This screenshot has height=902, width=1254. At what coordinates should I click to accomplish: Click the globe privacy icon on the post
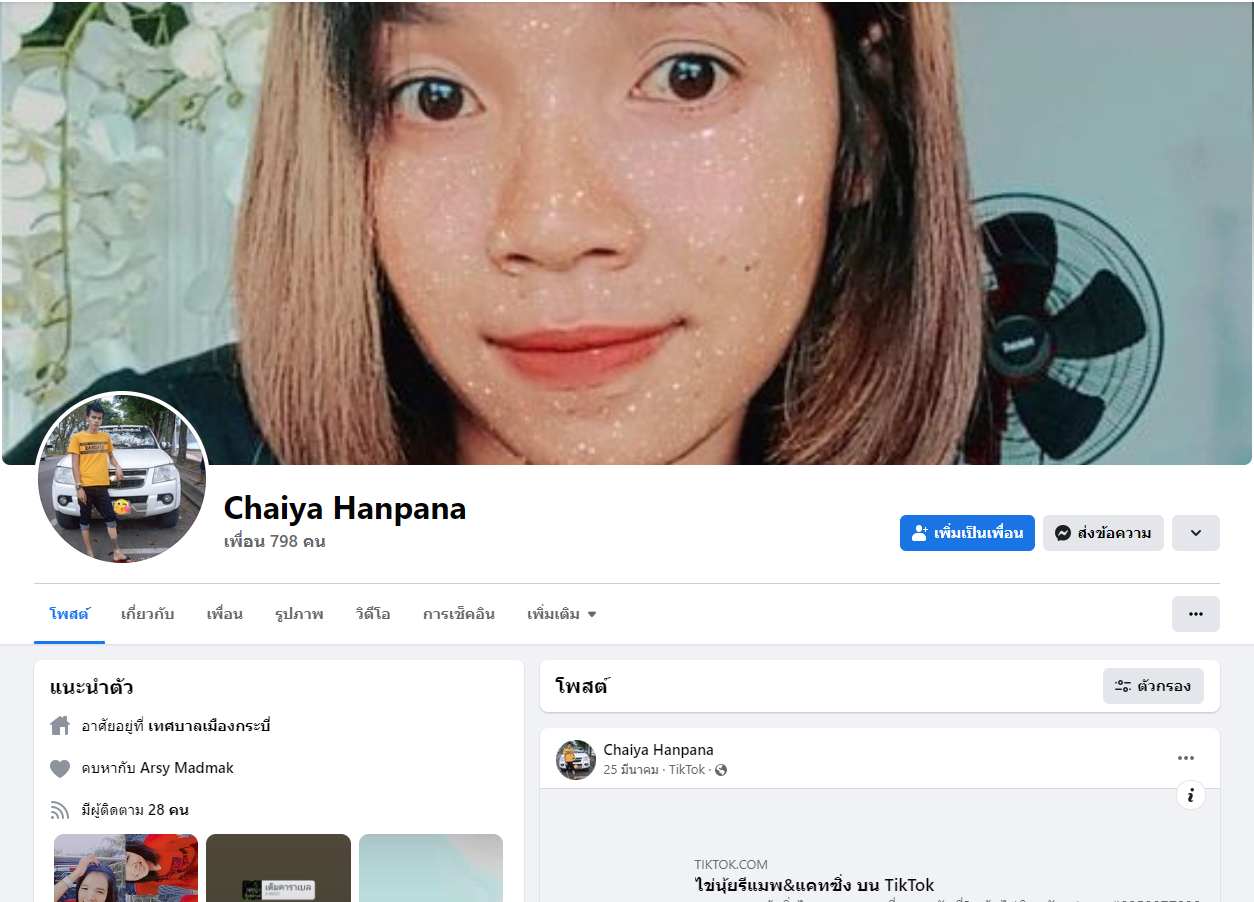tap(721, 770)
